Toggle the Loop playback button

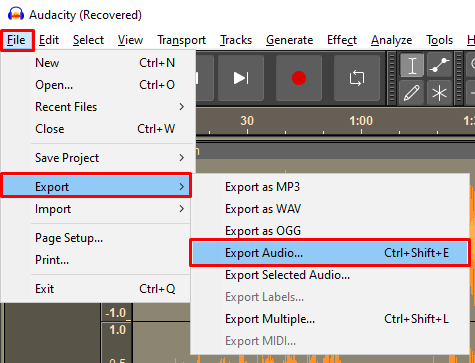pos(357,78)
